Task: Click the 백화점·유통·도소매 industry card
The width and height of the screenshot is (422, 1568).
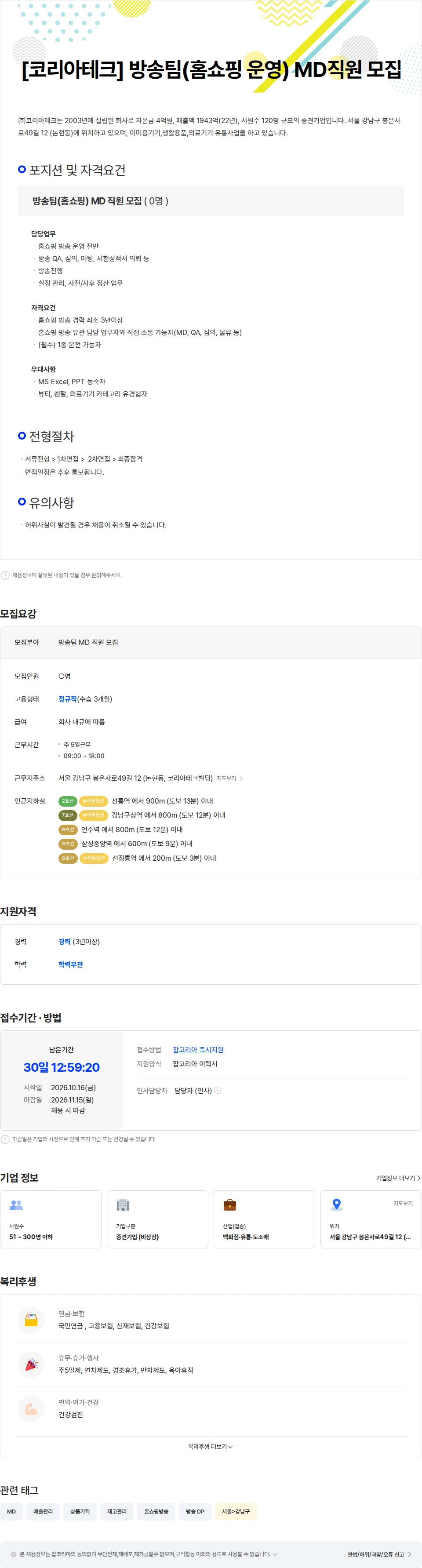Action: [x=264, y=1219]
